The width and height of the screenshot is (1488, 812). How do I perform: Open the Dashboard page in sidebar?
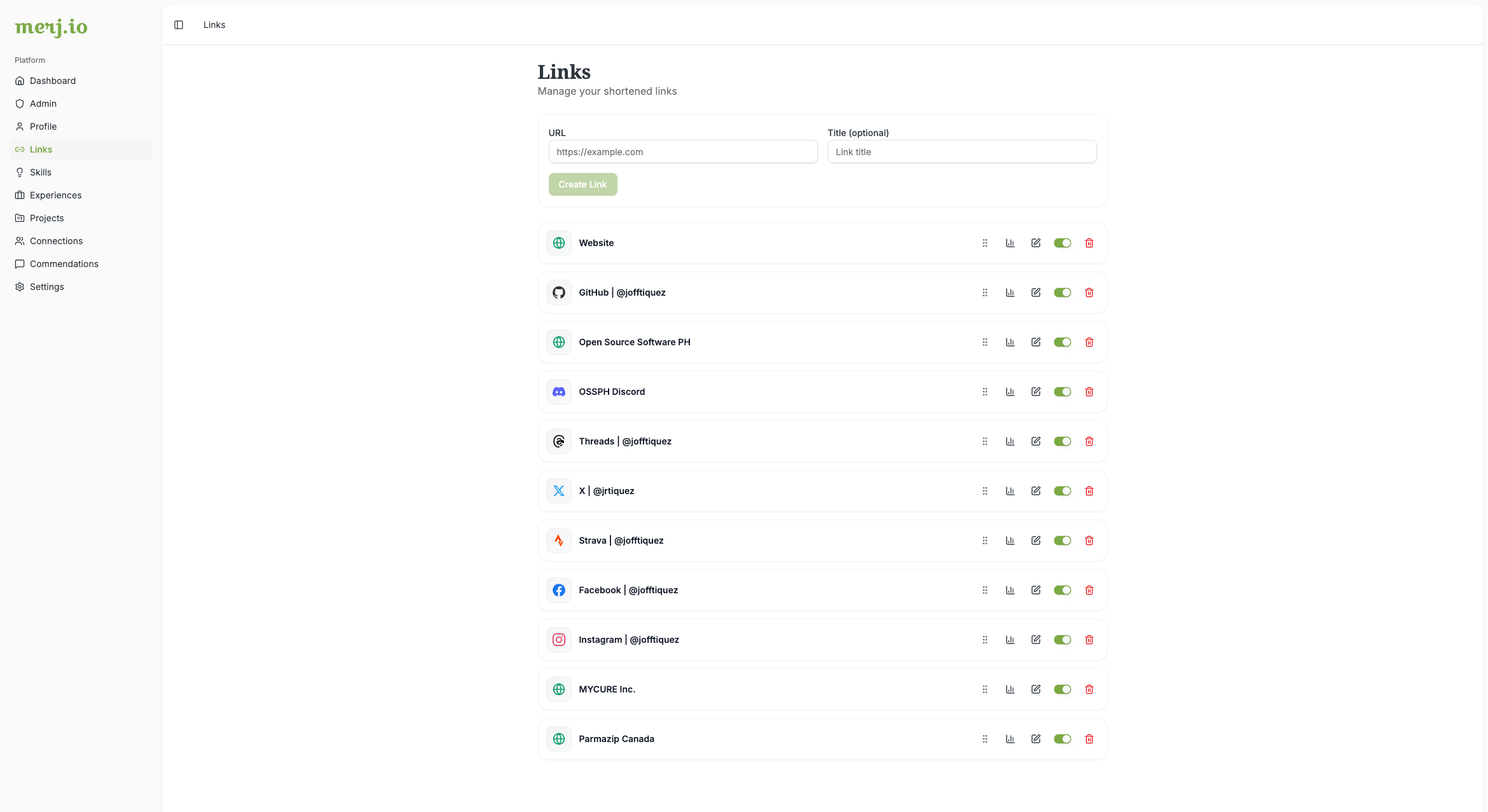[53, 81]
